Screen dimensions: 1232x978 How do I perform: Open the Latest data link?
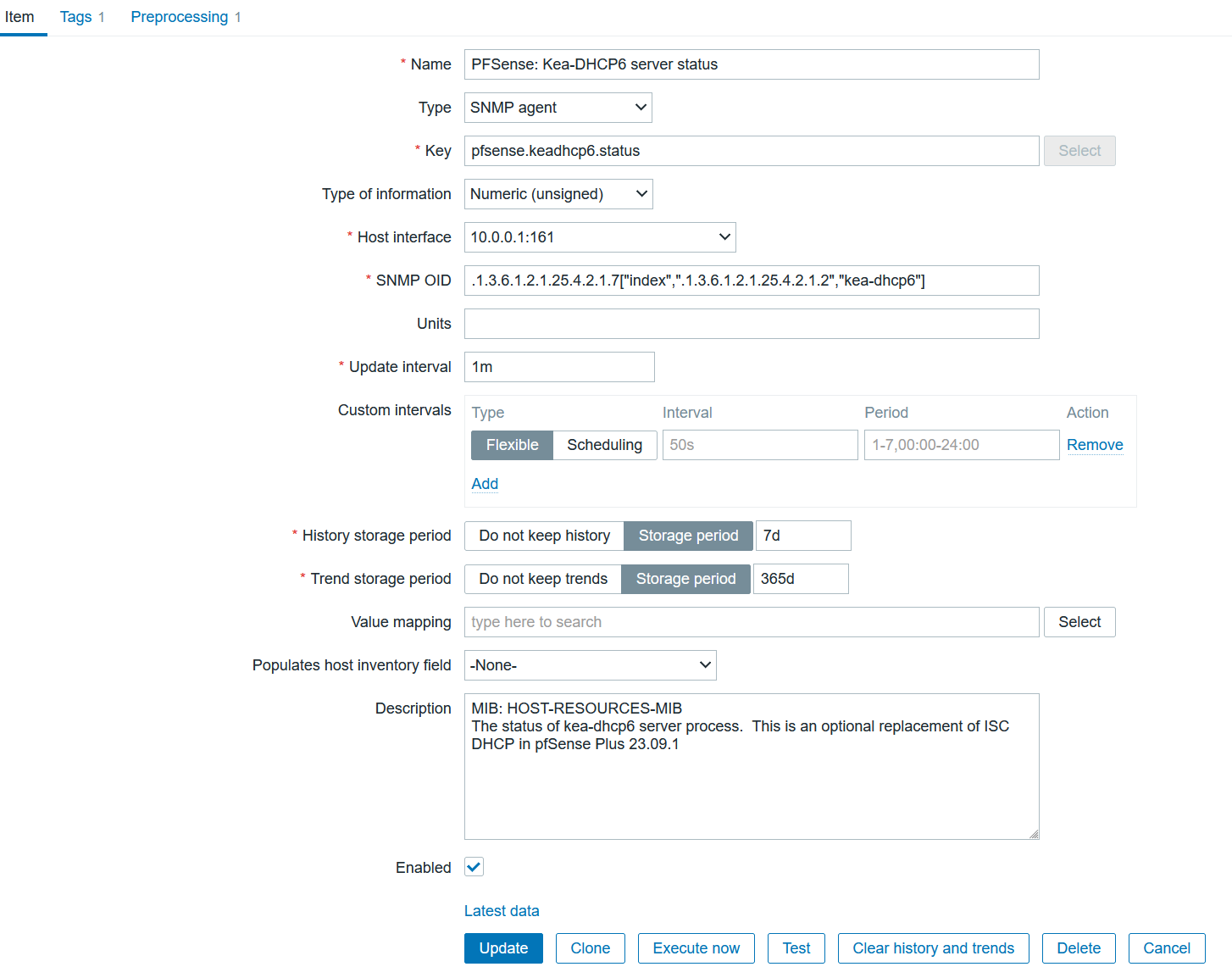click(502, 911)
